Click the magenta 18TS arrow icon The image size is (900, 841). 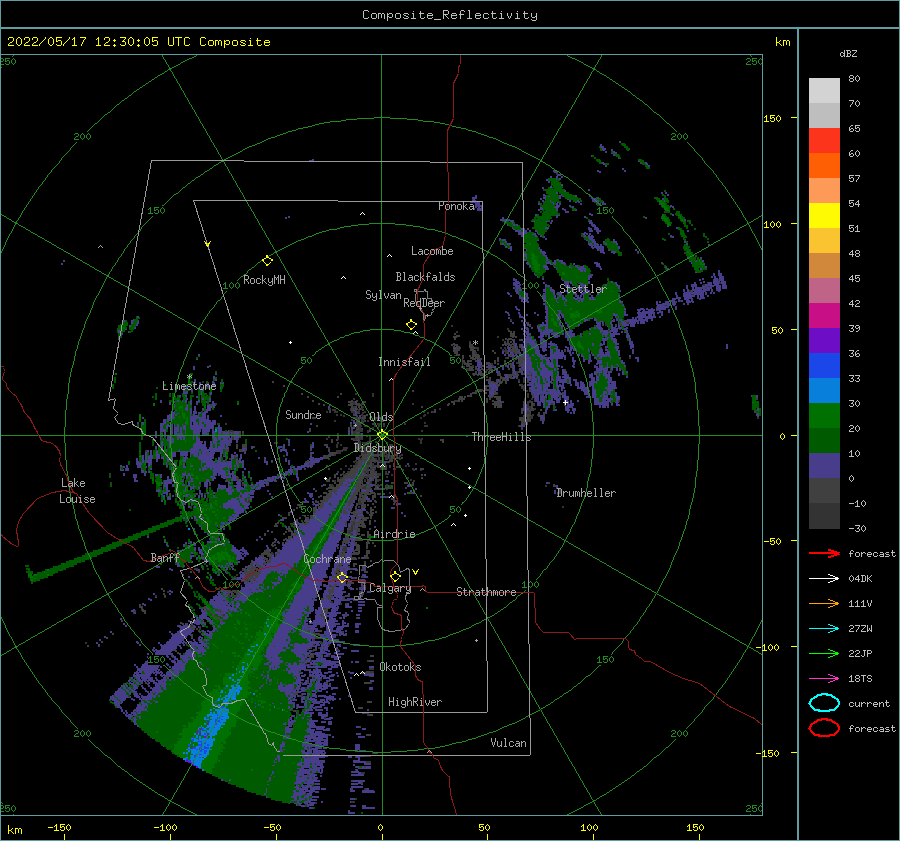pyautogui.click(x=824, y=679)
